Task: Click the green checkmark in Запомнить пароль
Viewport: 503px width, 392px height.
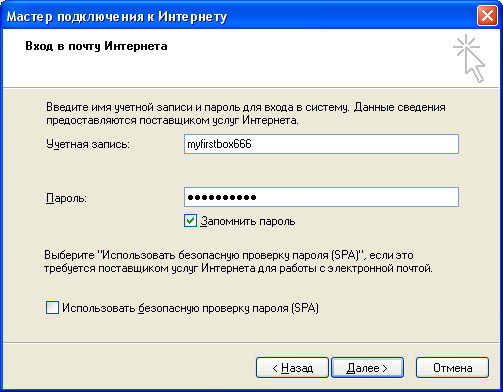Action: coord(190,221)
